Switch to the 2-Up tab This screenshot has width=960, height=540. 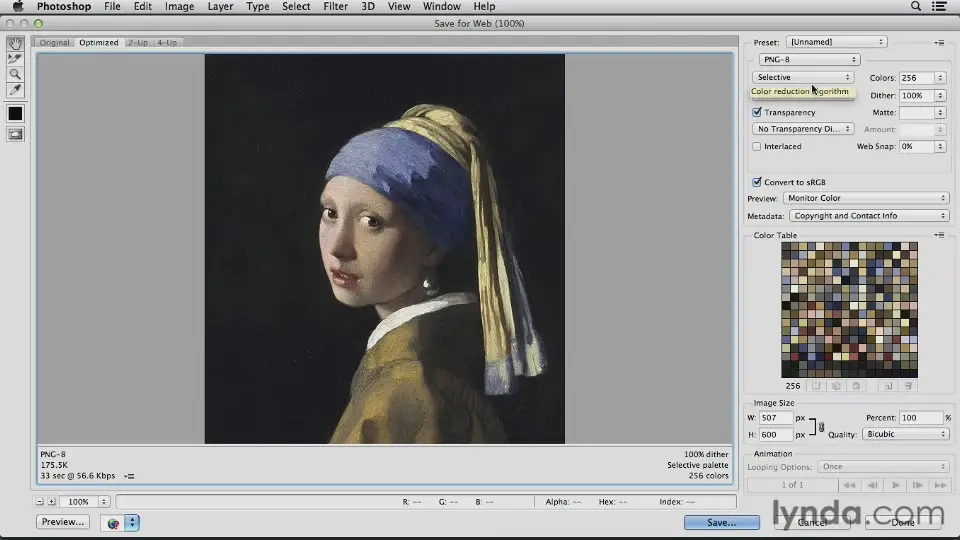138,43
